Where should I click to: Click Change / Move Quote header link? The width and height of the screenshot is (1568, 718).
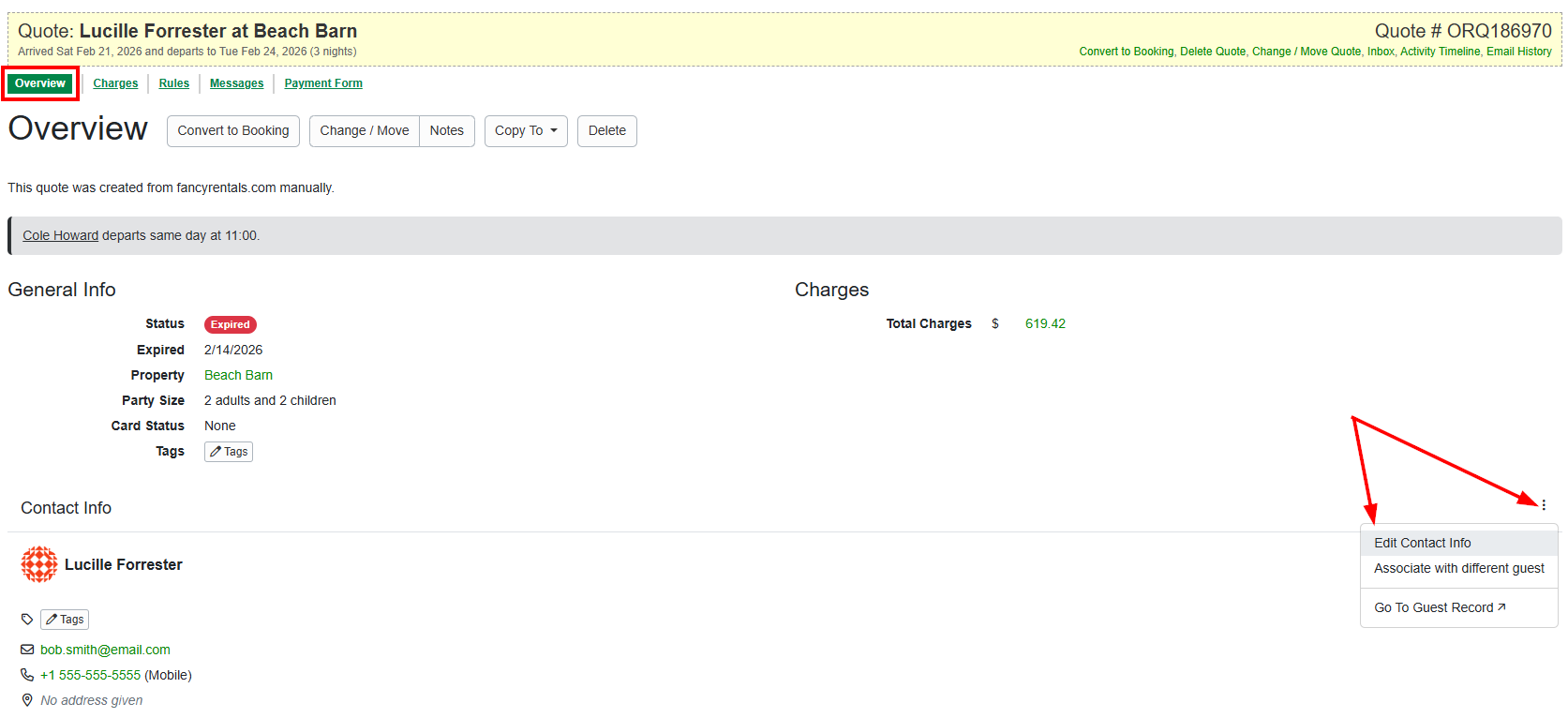[x=1307, y=52]
